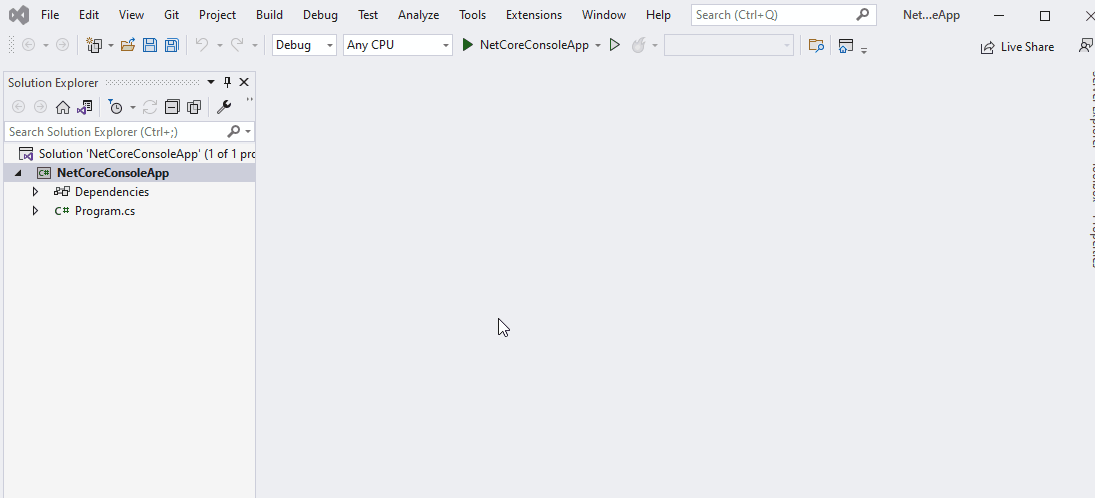Open the Analyze menu

point(419,15)
